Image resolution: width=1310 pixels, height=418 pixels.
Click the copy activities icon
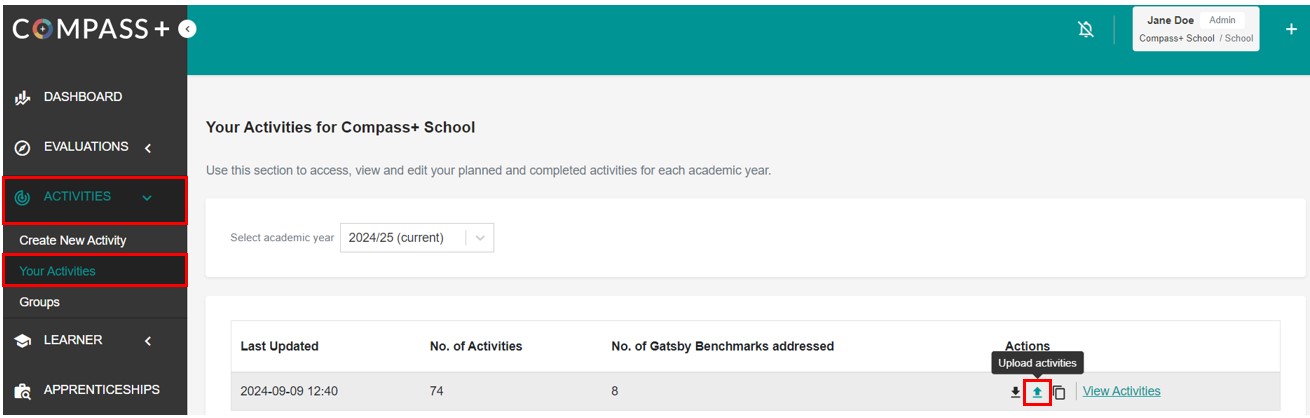[x=1059, y=392]
